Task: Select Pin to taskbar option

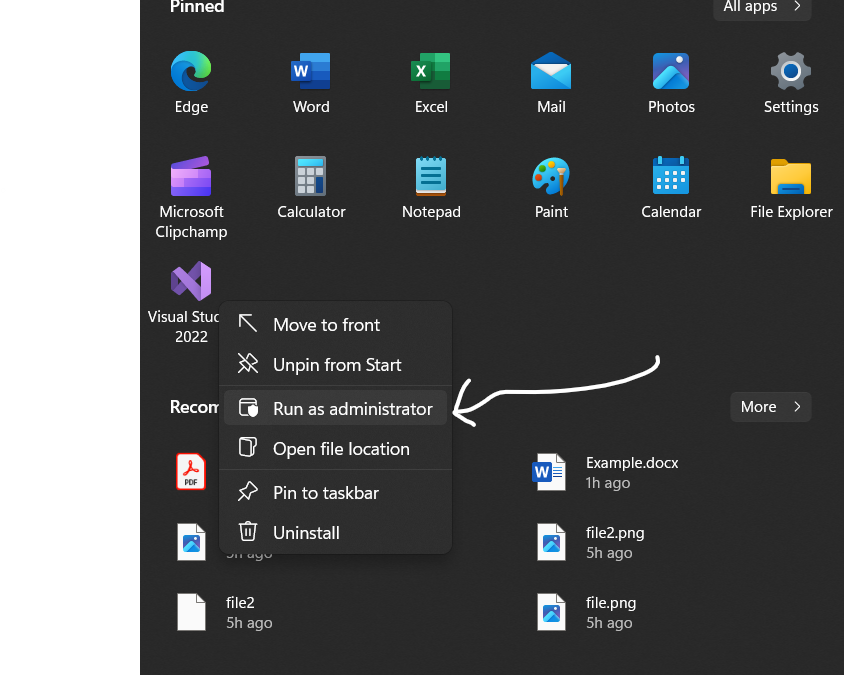Action: click(x=335, y=493)
